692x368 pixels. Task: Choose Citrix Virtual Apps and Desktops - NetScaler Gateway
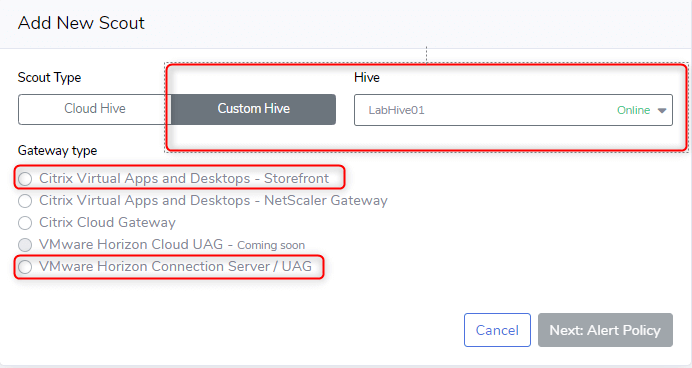pos(25,201)
